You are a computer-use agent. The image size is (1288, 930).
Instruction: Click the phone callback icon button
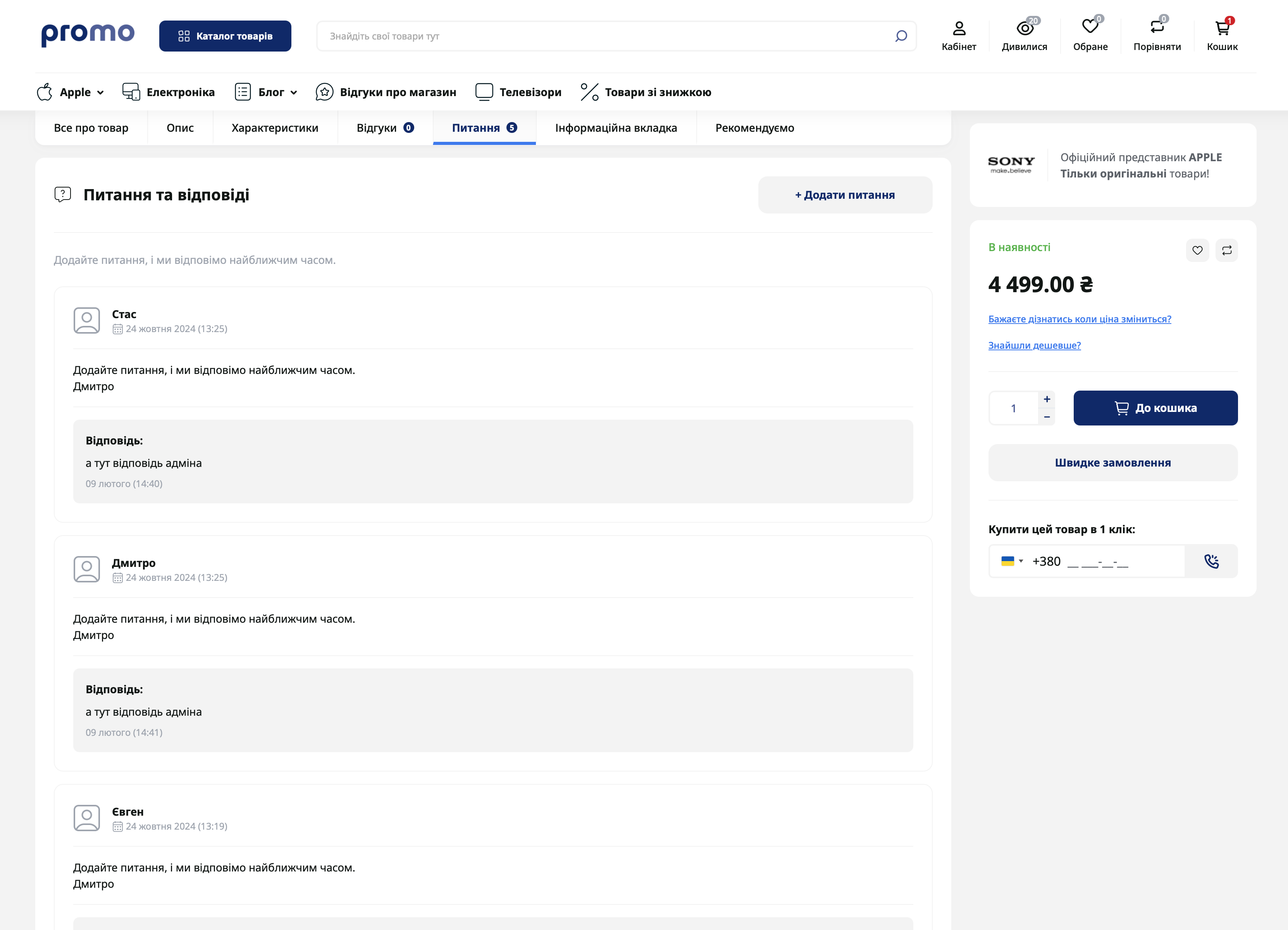(x=1211, y=561)
